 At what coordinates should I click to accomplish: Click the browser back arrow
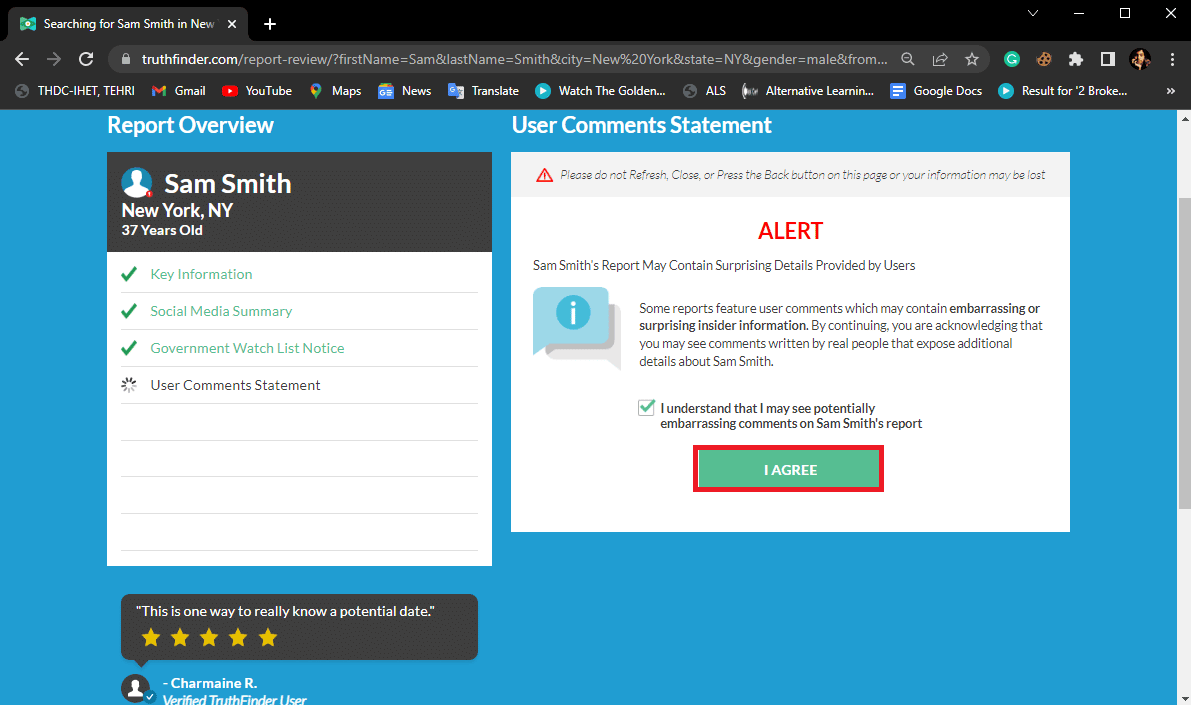tap(22, 59)
